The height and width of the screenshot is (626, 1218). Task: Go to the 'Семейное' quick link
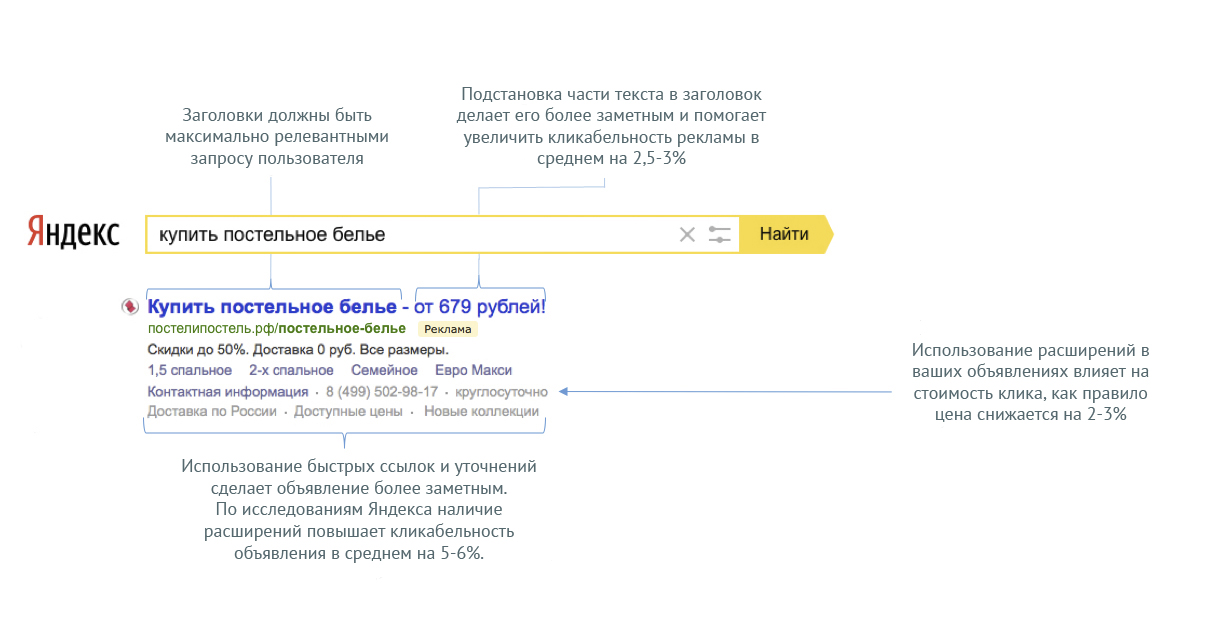(x=385, y=371)
